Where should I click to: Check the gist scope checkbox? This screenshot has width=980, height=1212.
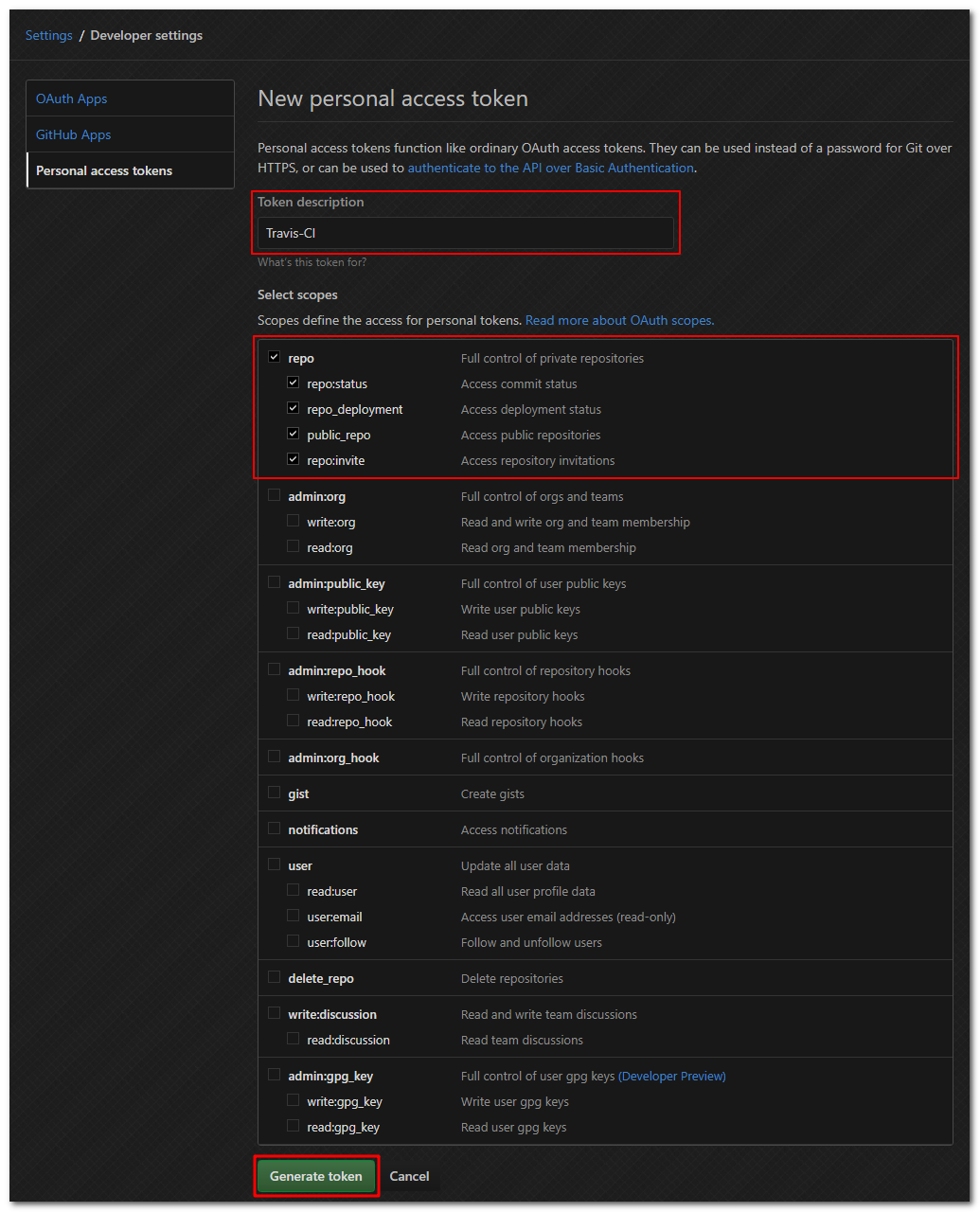pos(275,793)
